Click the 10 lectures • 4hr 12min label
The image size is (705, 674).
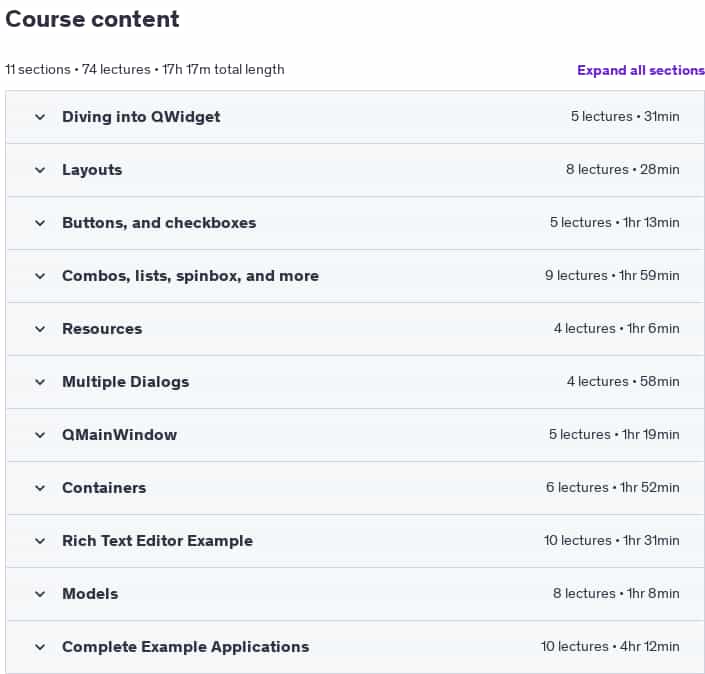(610, 647)
